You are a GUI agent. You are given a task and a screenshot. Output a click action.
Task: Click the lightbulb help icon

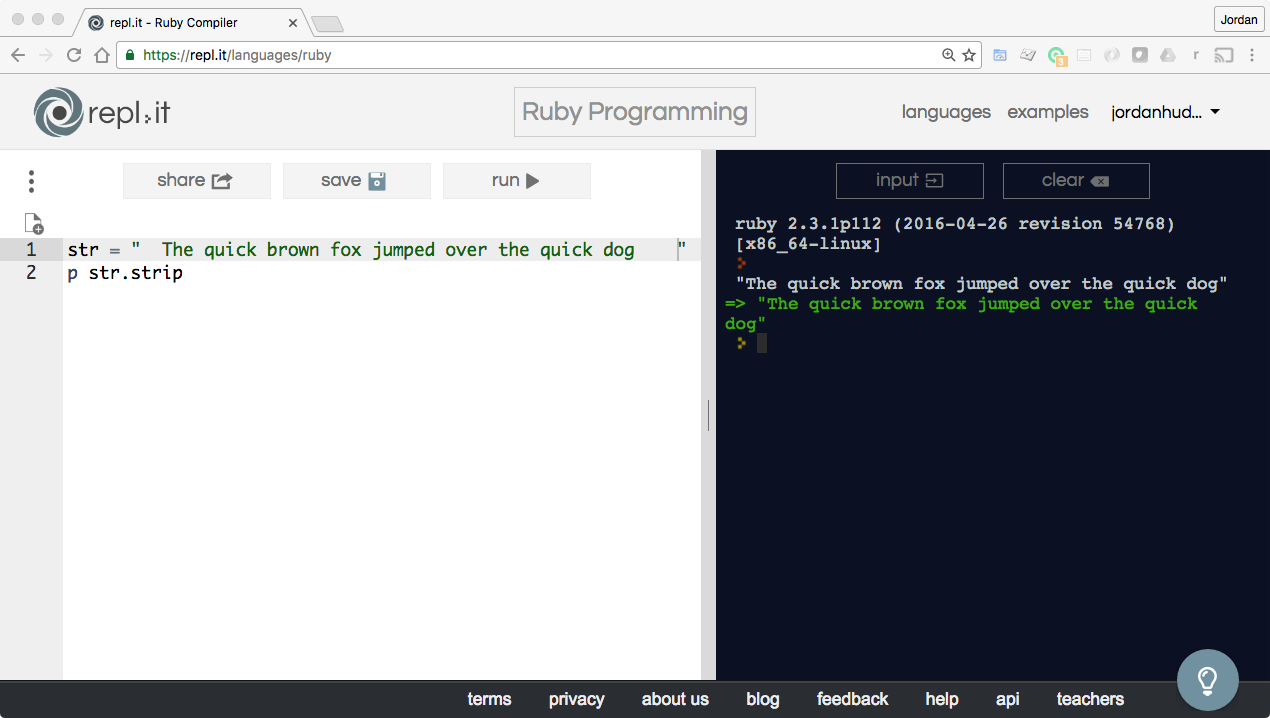pyautogui.click(x=1208, y=680)
